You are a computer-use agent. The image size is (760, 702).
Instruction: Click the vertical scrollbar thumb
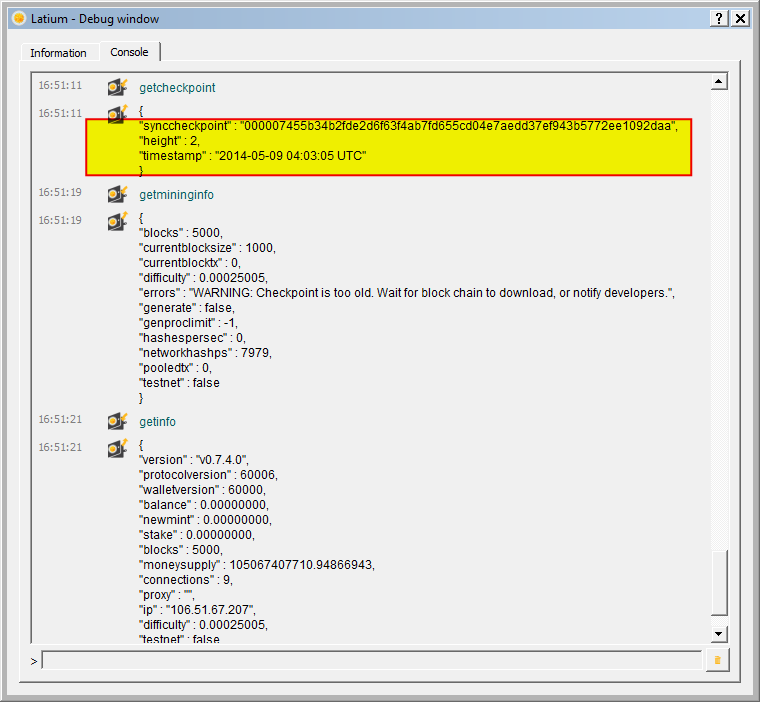point(719,583)
